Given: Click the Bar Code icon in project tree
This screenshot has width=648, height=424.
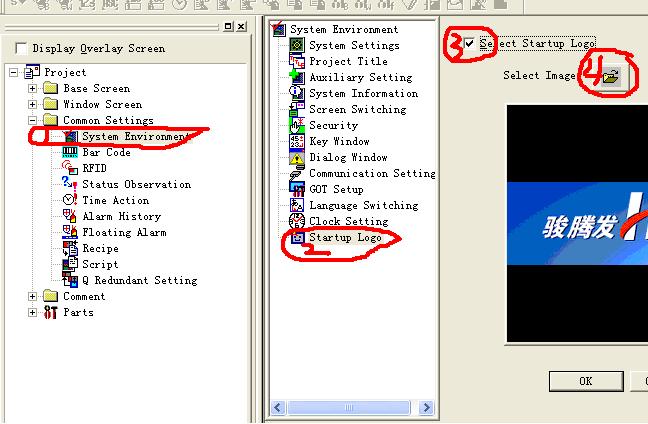Looking at the screenshot, I should pyautogui.click(x=70, y=153).
